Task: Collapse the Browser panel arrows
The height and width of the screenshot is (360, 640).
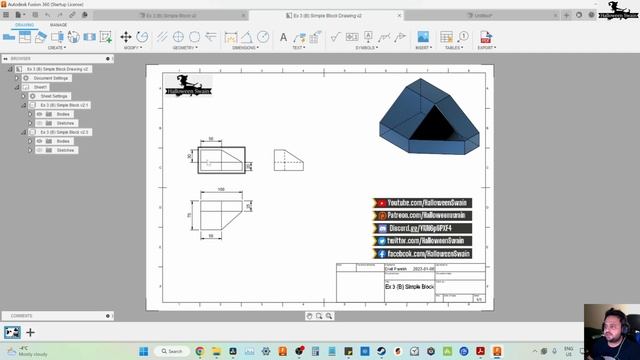Action: 5,59
